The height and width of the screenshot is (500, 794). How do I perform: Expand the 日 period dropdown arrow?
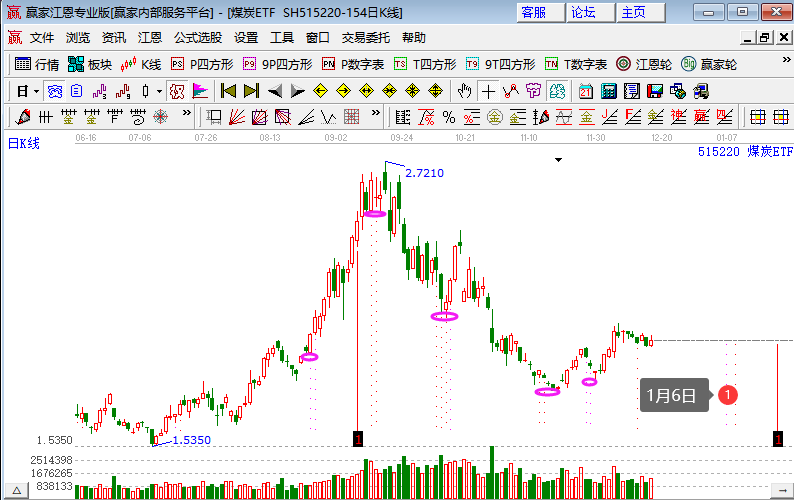click(x=36, y=92)
